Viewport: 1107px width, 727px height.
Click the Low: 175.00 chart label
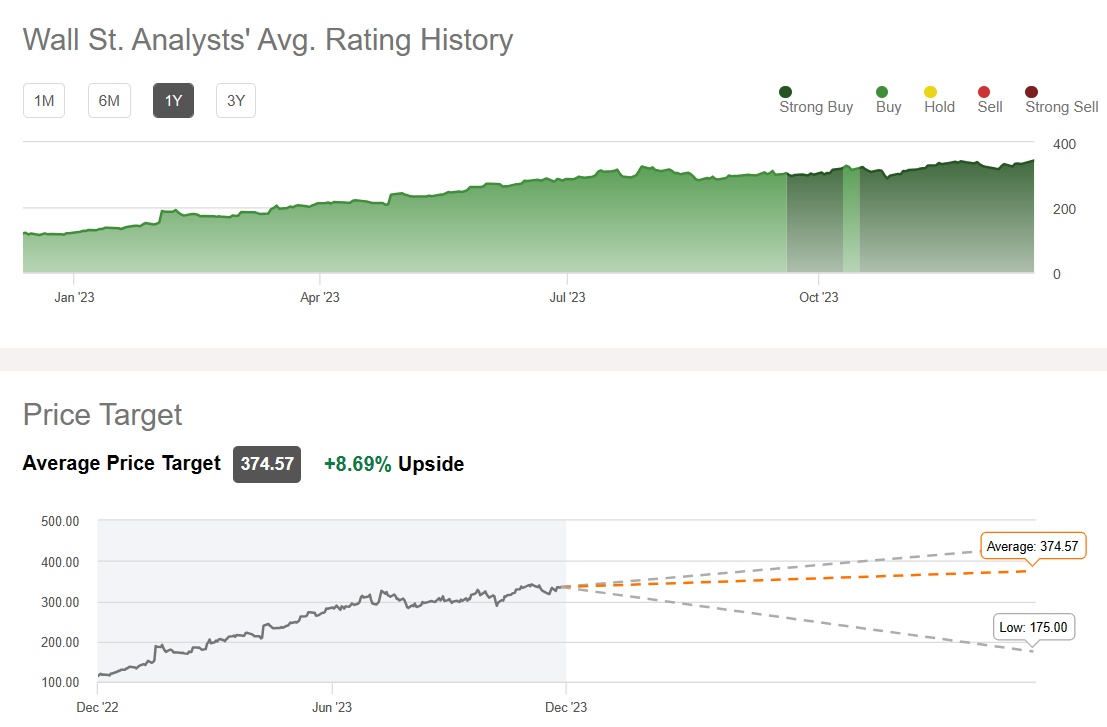(x=1033, y=628)
